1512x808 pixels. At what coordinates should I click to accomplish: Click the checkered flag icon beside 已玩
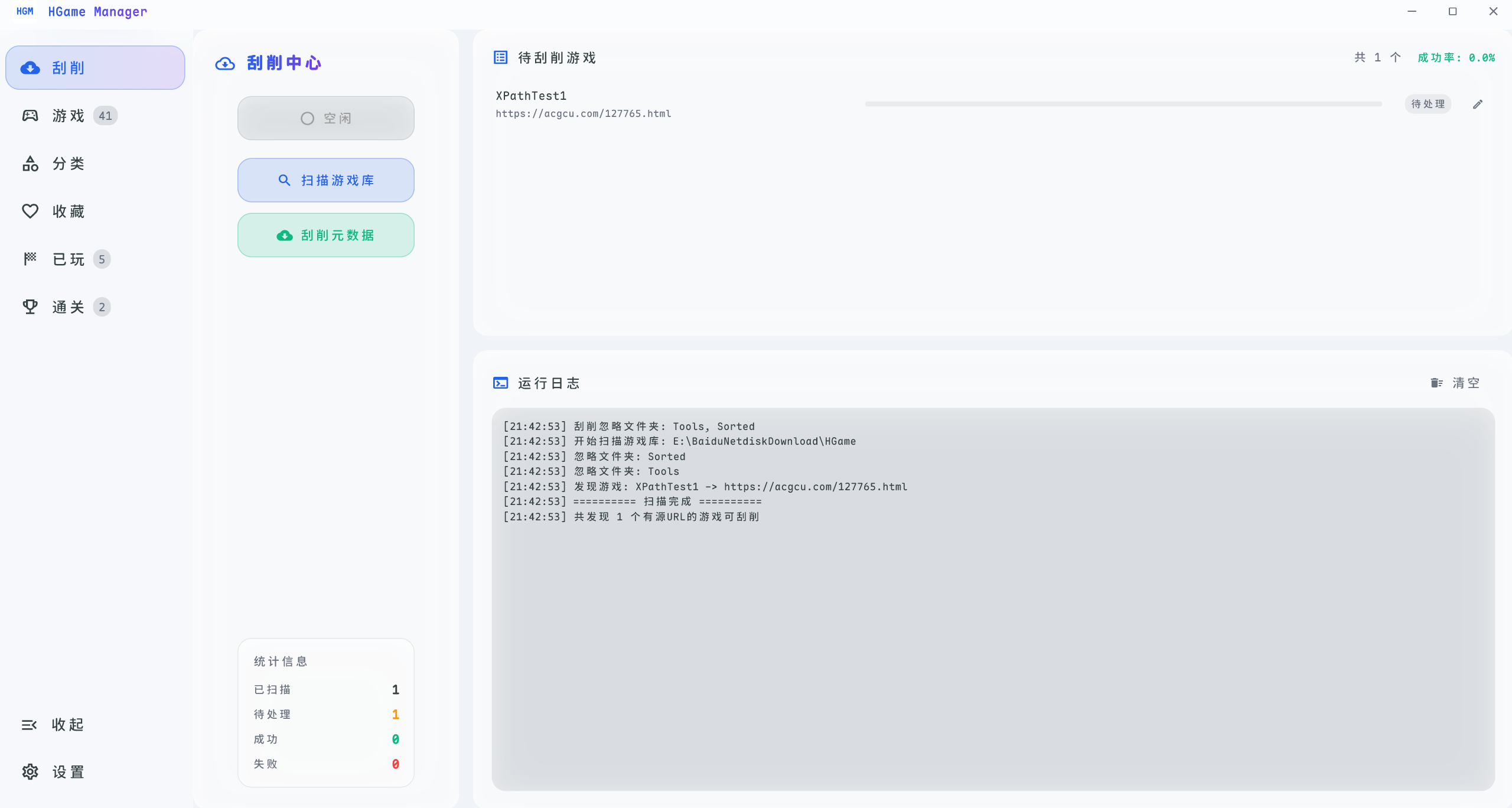(30, 259)
